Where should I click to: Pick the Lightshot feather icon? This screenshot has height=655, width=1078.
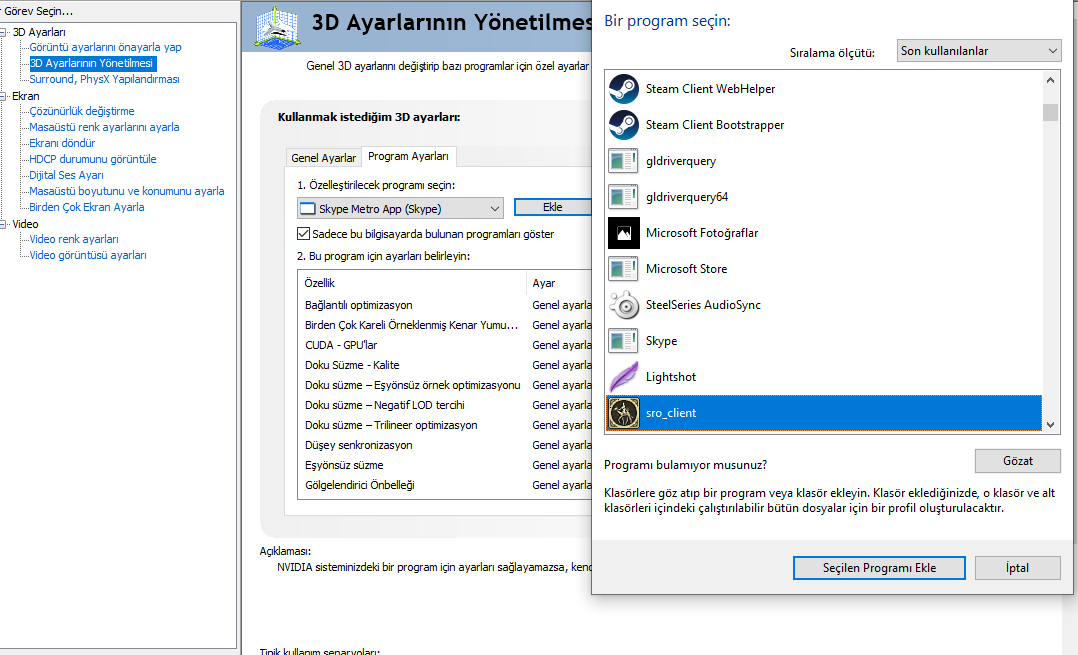tap(624, 377)
